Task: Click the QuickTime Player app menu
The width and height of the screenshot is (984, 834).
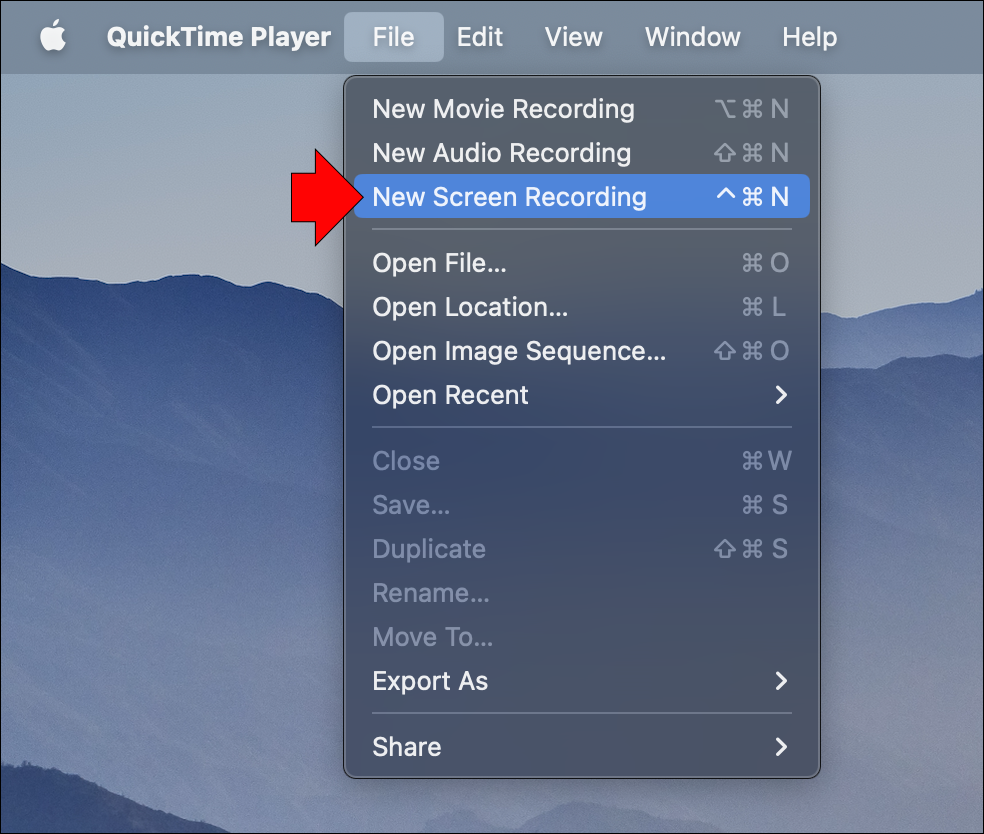Action: click(218, 37)
